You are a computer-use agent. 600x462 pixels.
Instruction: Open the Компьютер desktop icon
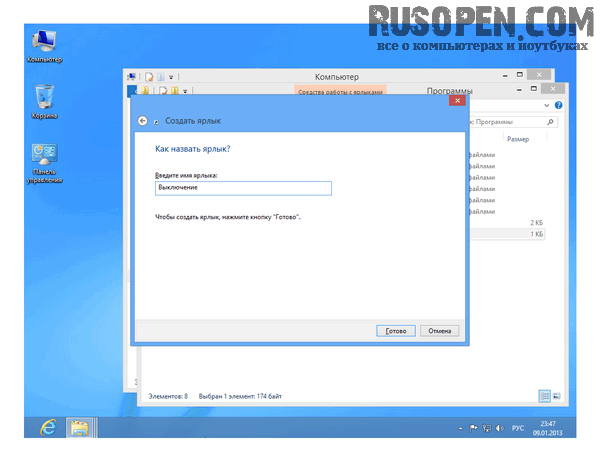pyautogui.click(x=44, y=45)
